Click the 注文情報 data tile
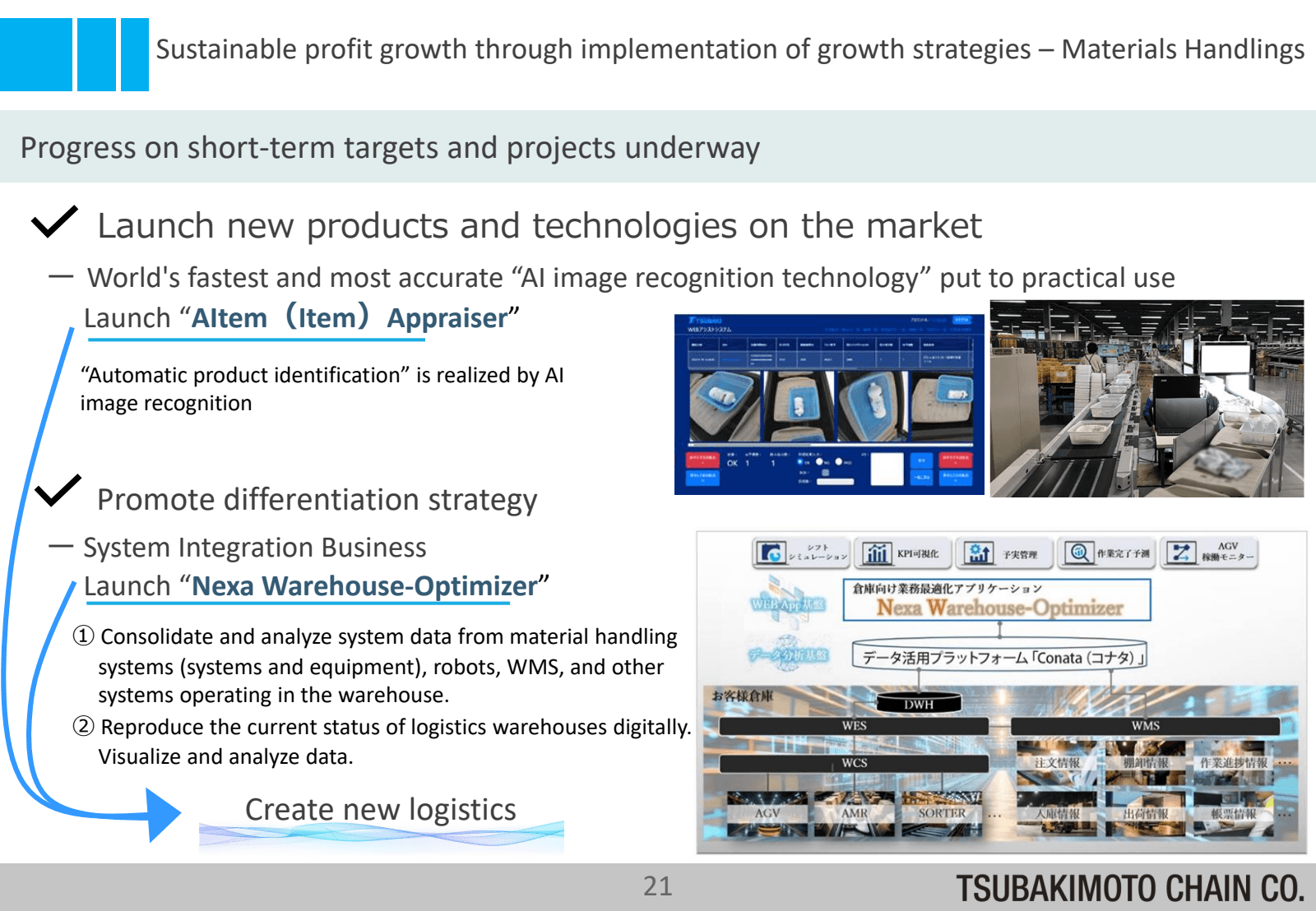The image size is (1316, 911). coord(1057,762)
